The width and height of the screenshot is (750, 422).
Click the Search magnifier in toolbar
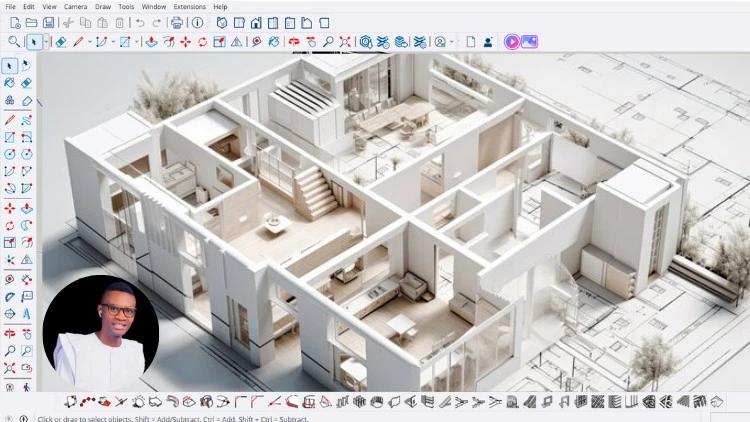[x=14, y=42]
